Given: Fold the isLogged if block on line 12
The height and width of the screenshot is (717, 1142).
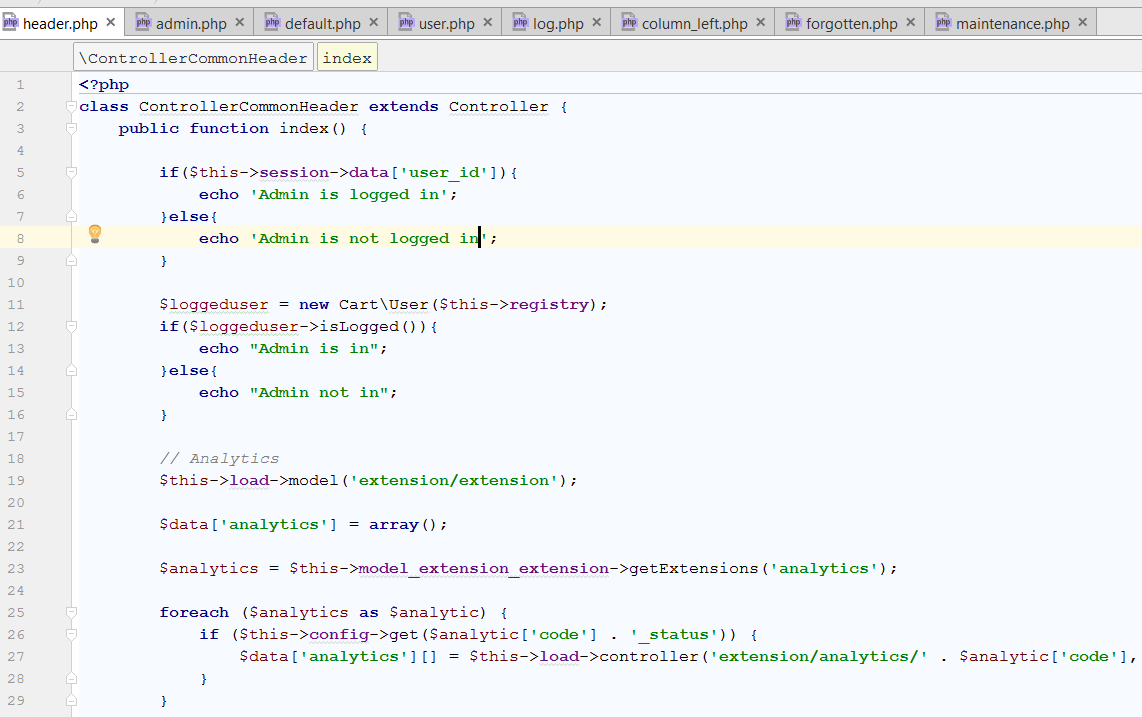Looking at the screenshot, I should click(x=71, y=326).
